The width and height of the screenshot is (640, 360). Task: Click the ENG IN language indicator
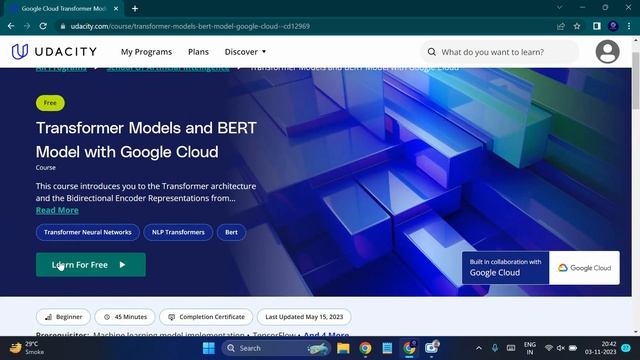click(x=530, y=348)
